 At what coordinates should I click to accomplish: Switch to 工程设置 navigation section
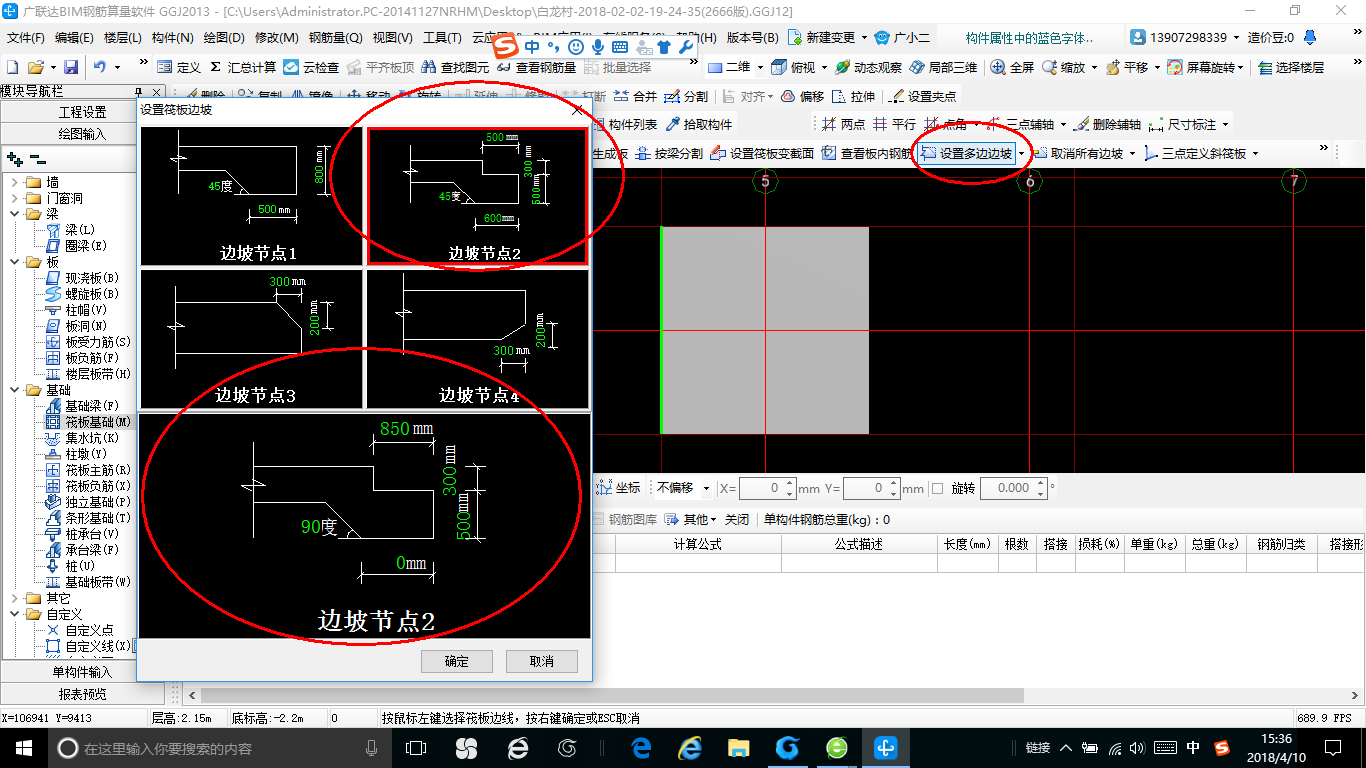[83, 112]
